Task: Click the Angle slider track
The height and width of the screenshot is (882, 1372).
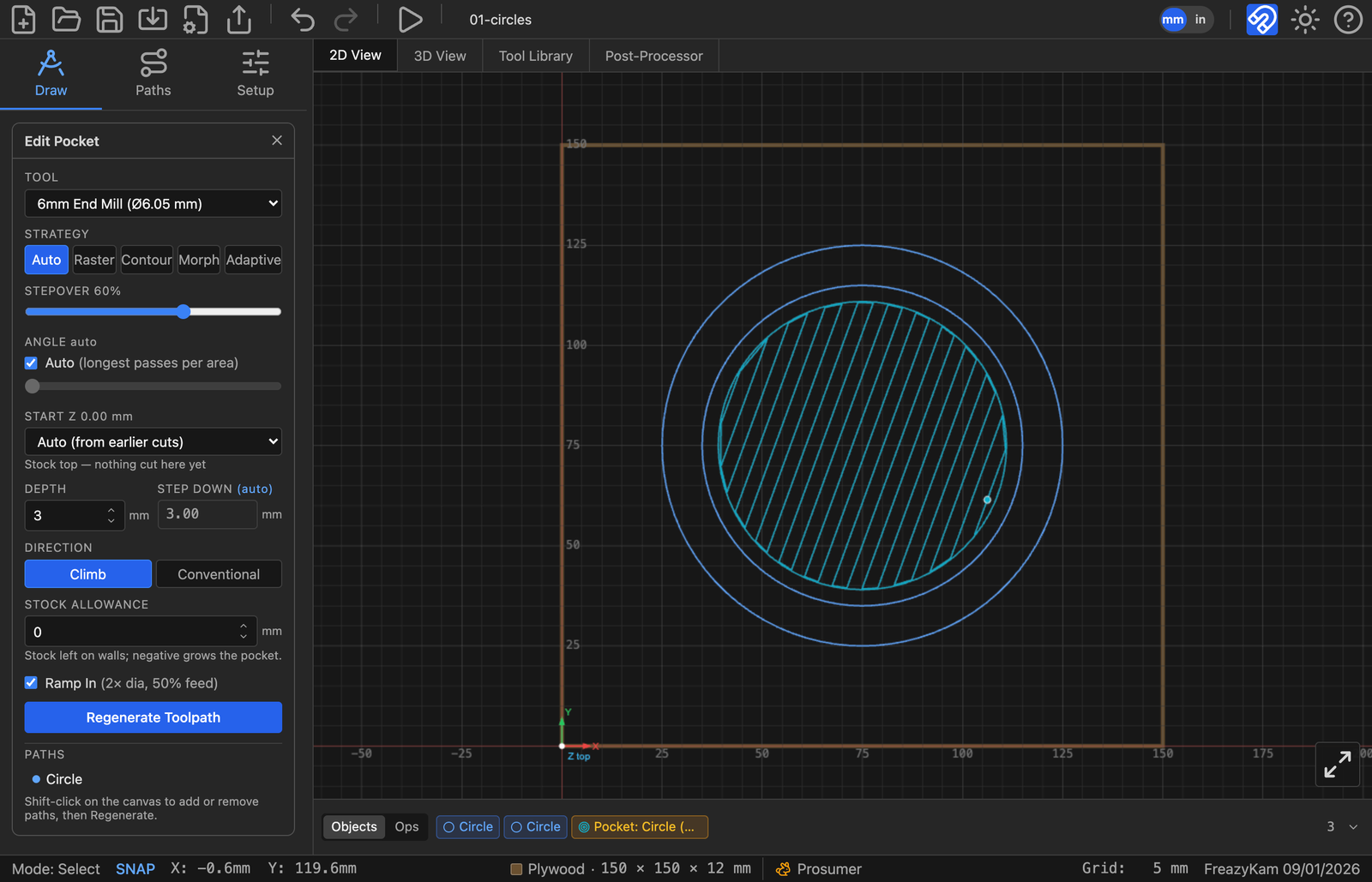Action: click(153, 387)
